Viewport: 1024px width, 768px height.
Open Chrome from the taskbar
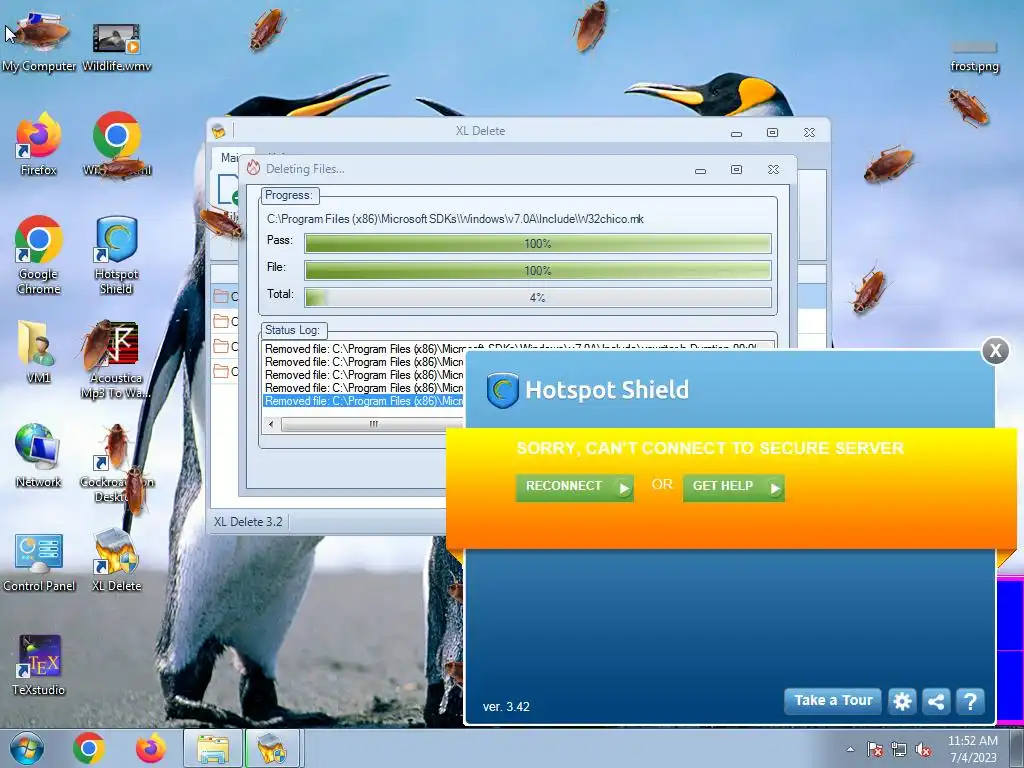(89, 748)
